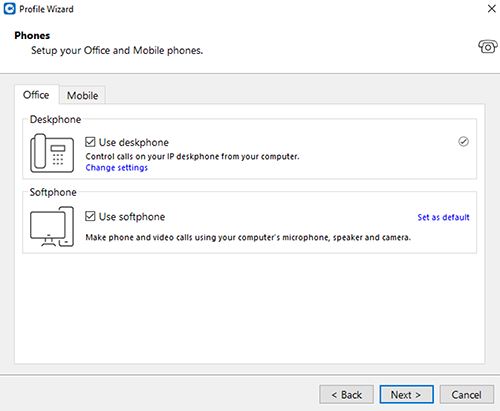
Task: Click the softphone computer illustration icon
Action: (52, 227)
